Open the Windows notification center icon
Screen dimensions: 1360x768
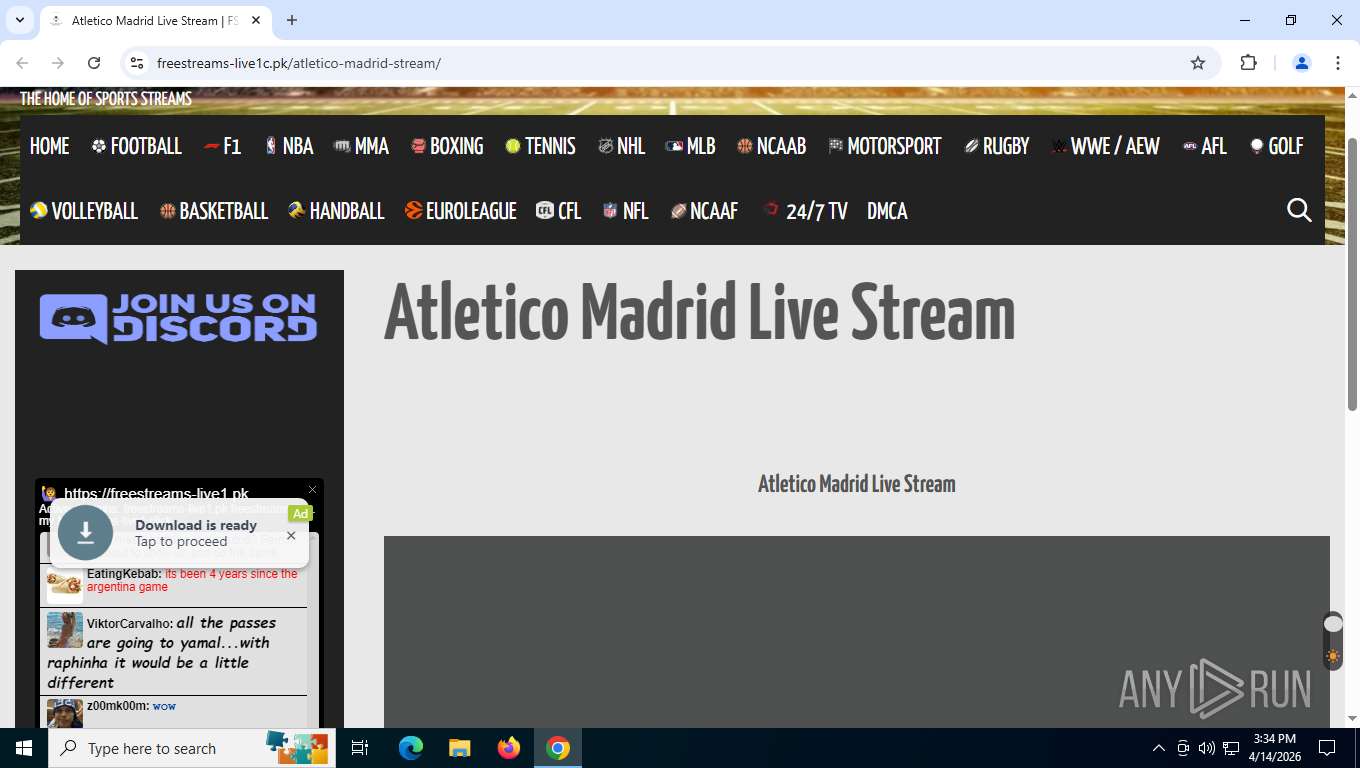pos(1327,748)
